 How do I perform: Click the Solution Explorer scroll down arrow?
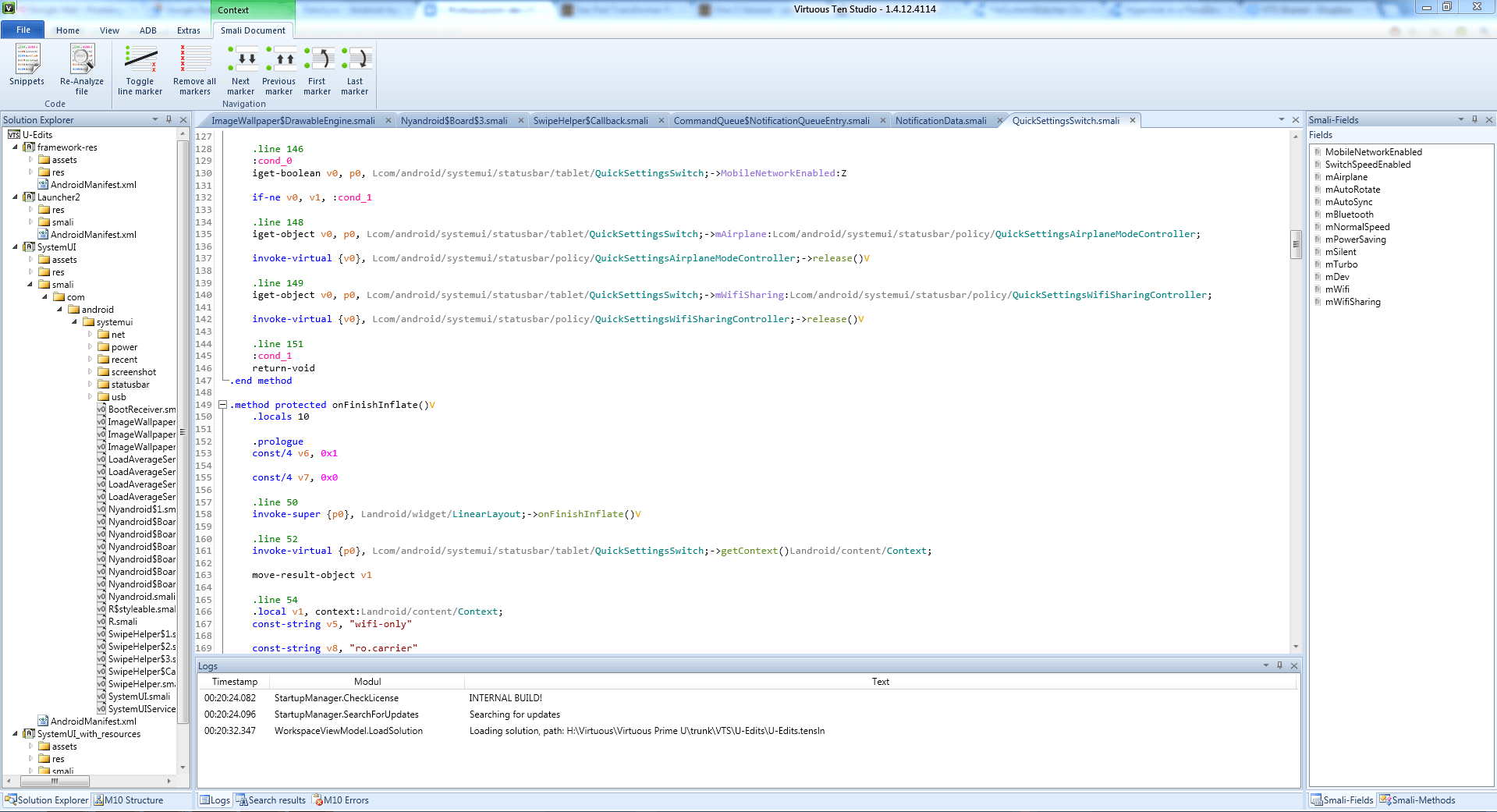183,768
